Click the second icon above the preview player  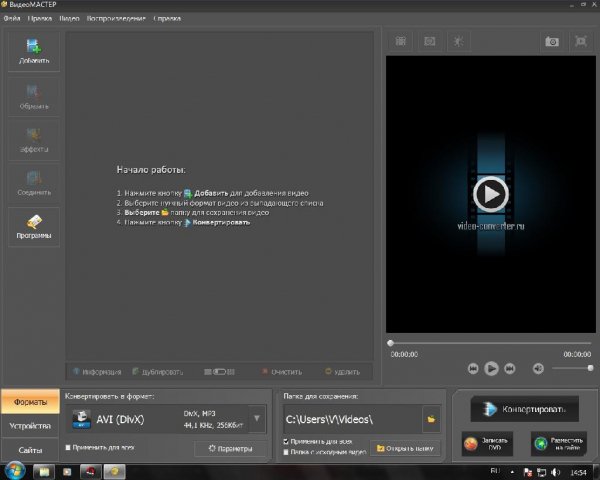click(x=429, y=41)
